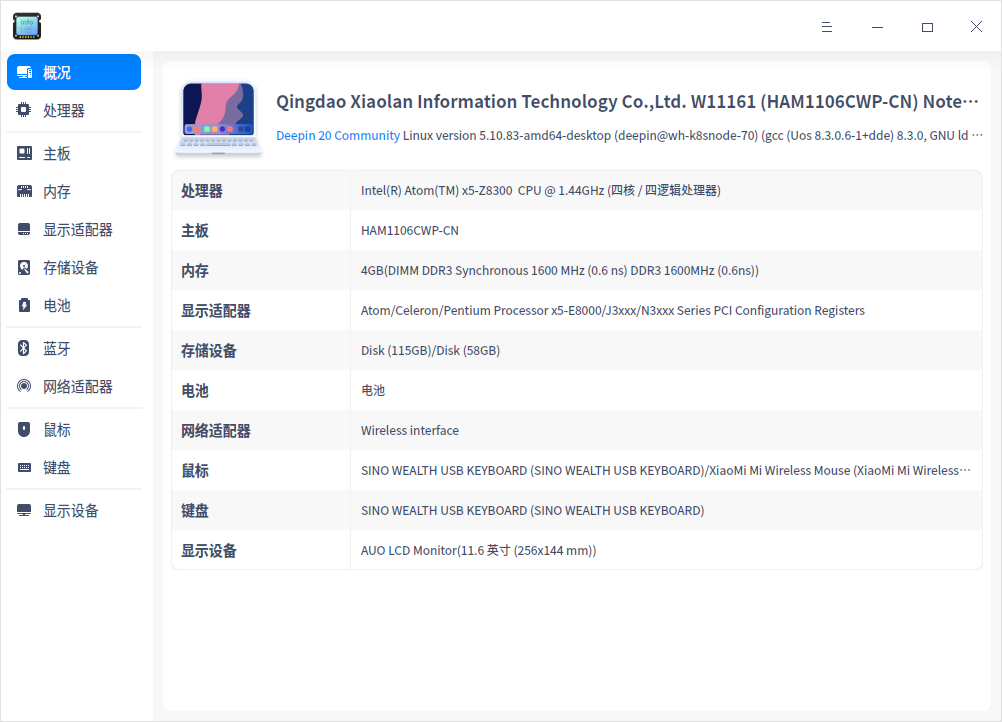Select the 4GB DDR3 memory value
The width and height of the screenshot is (1002, 722).
(560, 270)
